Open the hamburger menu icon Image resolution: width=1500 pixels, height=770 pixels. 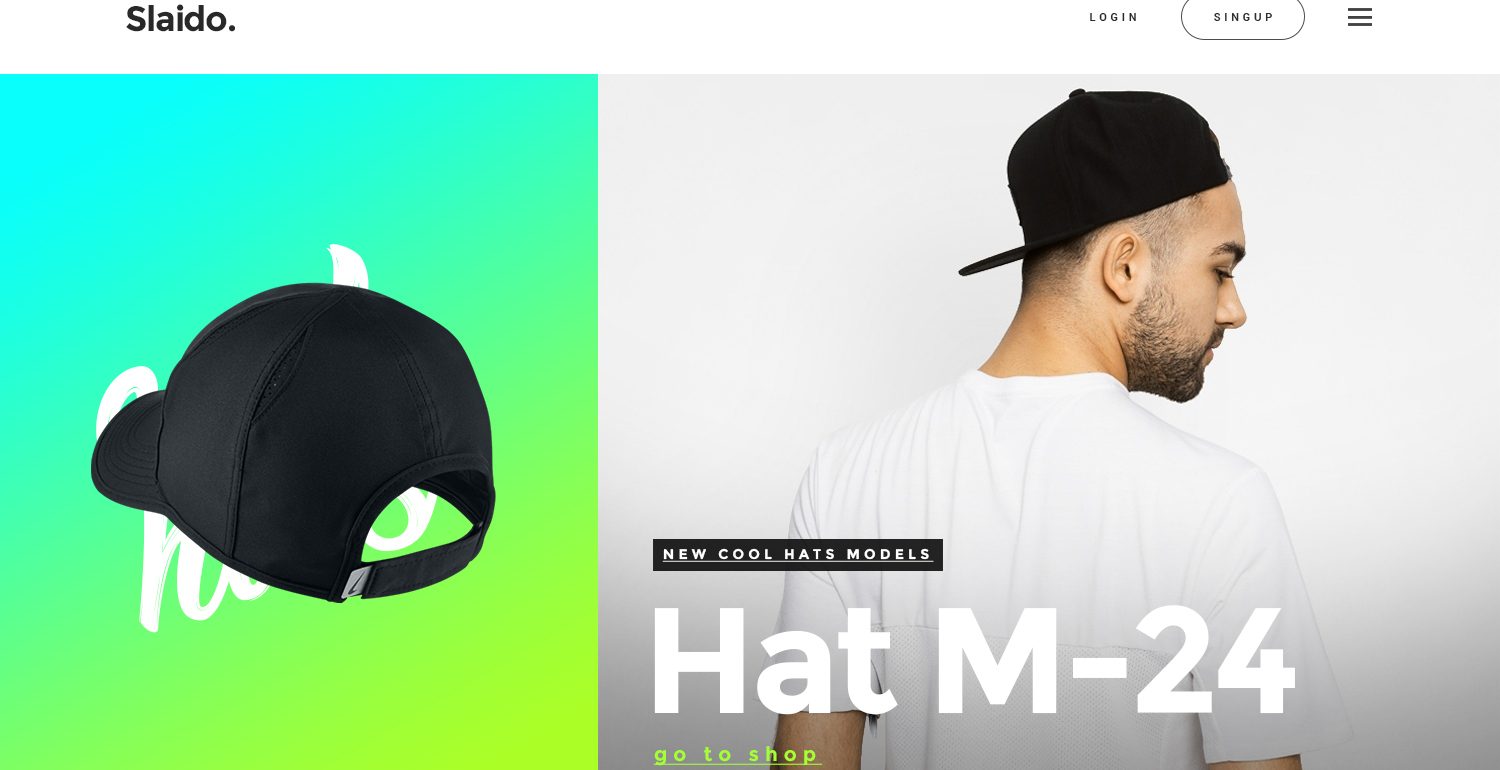tap(1359, 17)
